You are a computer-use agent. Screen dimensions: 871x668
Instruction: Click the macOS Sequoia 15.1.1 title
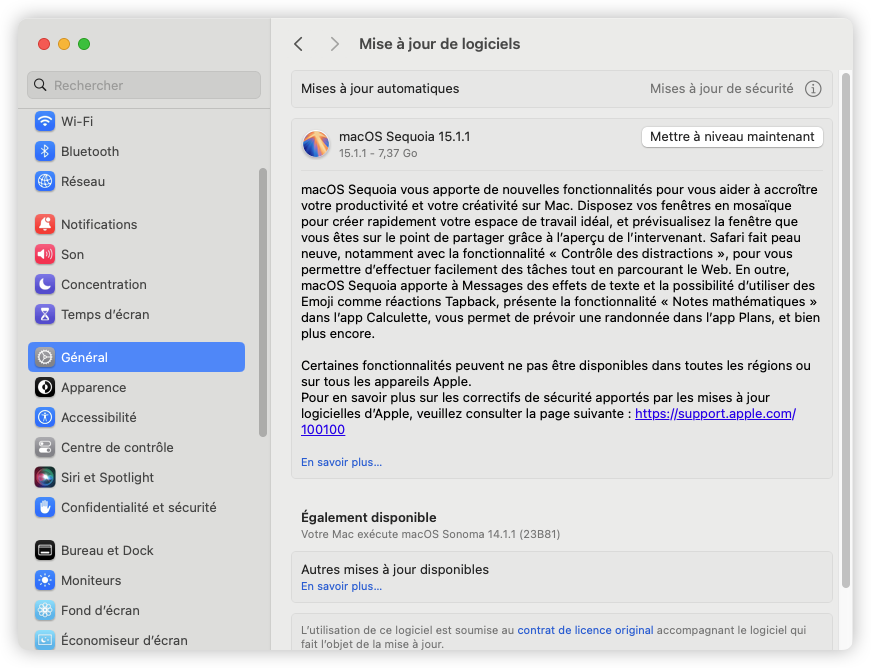pos(404,137)
